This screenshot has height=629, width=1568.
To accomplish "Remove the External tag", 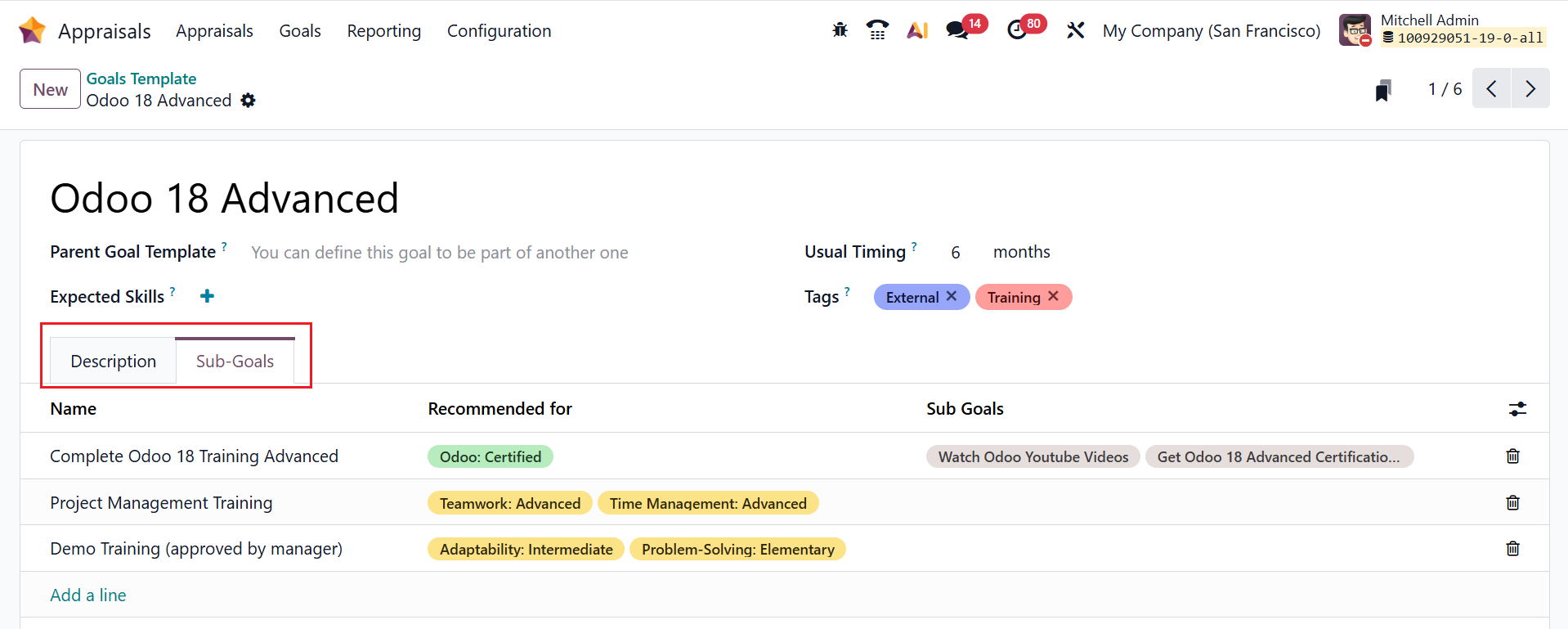I will [x=952, y=296].
